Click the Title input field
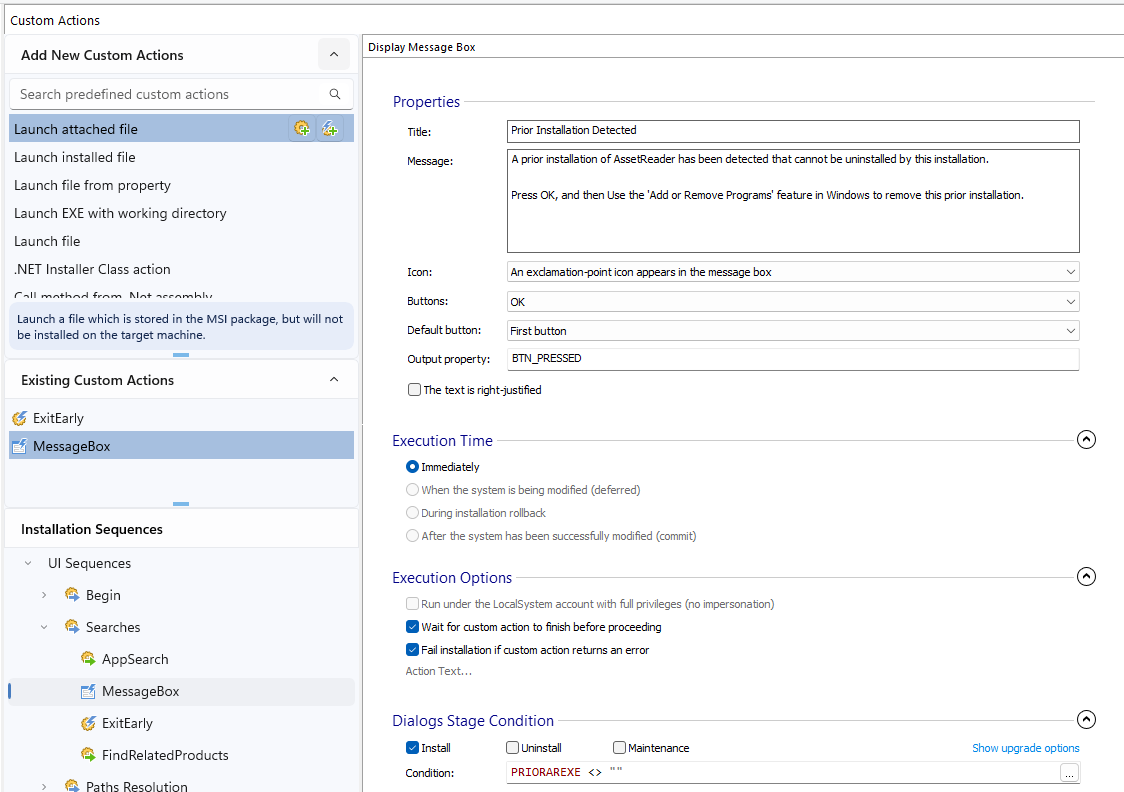 [793, 131]
